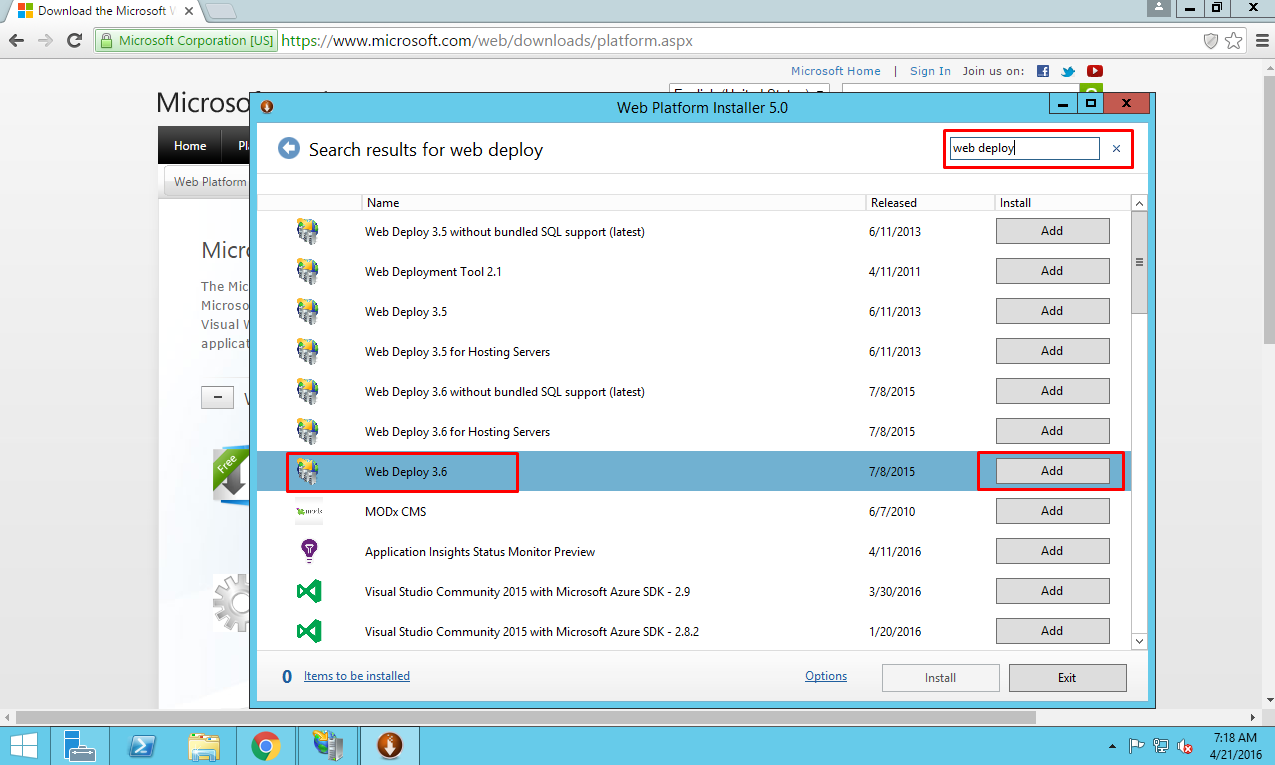The height and width of the screenshot is (765, 1275).
Task: Click the Web Deploy 3.6 row icon
Action: point(308,471)
